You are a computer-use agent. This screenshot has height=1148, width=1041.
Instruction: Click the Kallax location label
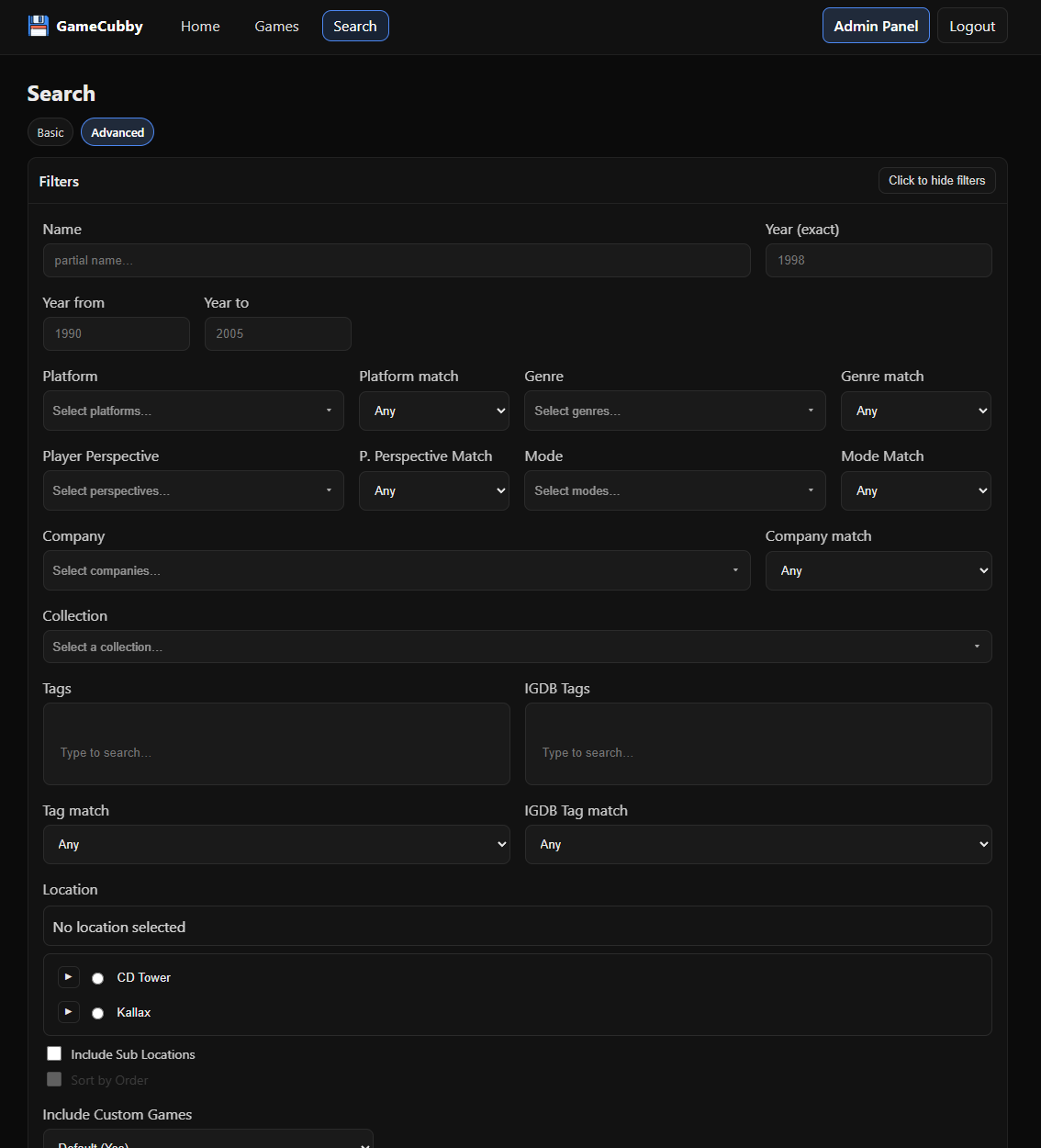click(134, 1012)
